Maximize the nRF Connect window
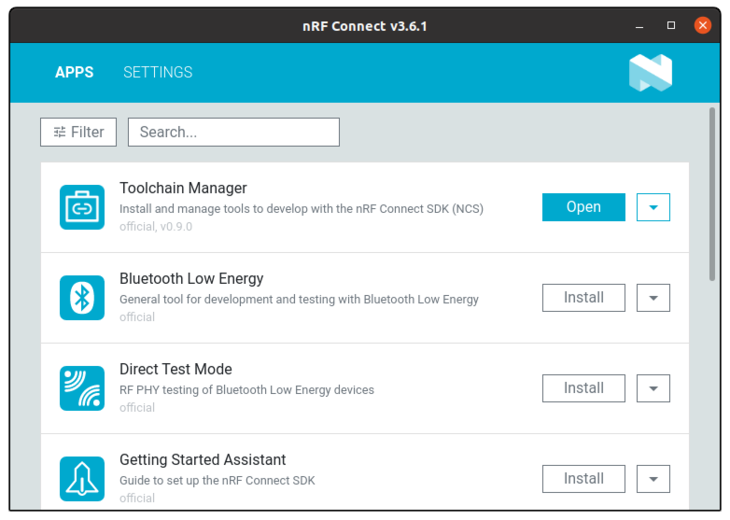The image size is (730, 520). tap(671, 25)
